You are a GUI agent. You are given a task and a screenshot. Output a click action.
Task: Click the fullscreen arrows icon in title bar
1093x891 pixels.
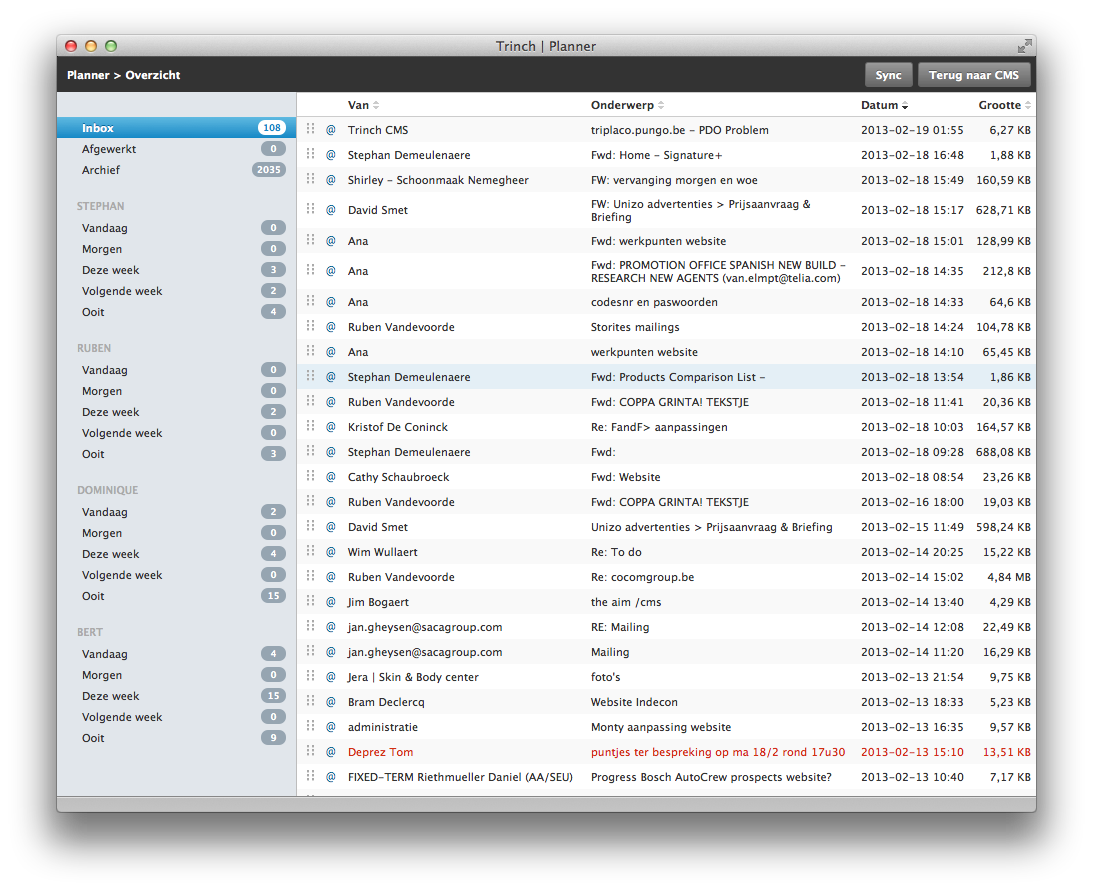tap(1024, 46)
